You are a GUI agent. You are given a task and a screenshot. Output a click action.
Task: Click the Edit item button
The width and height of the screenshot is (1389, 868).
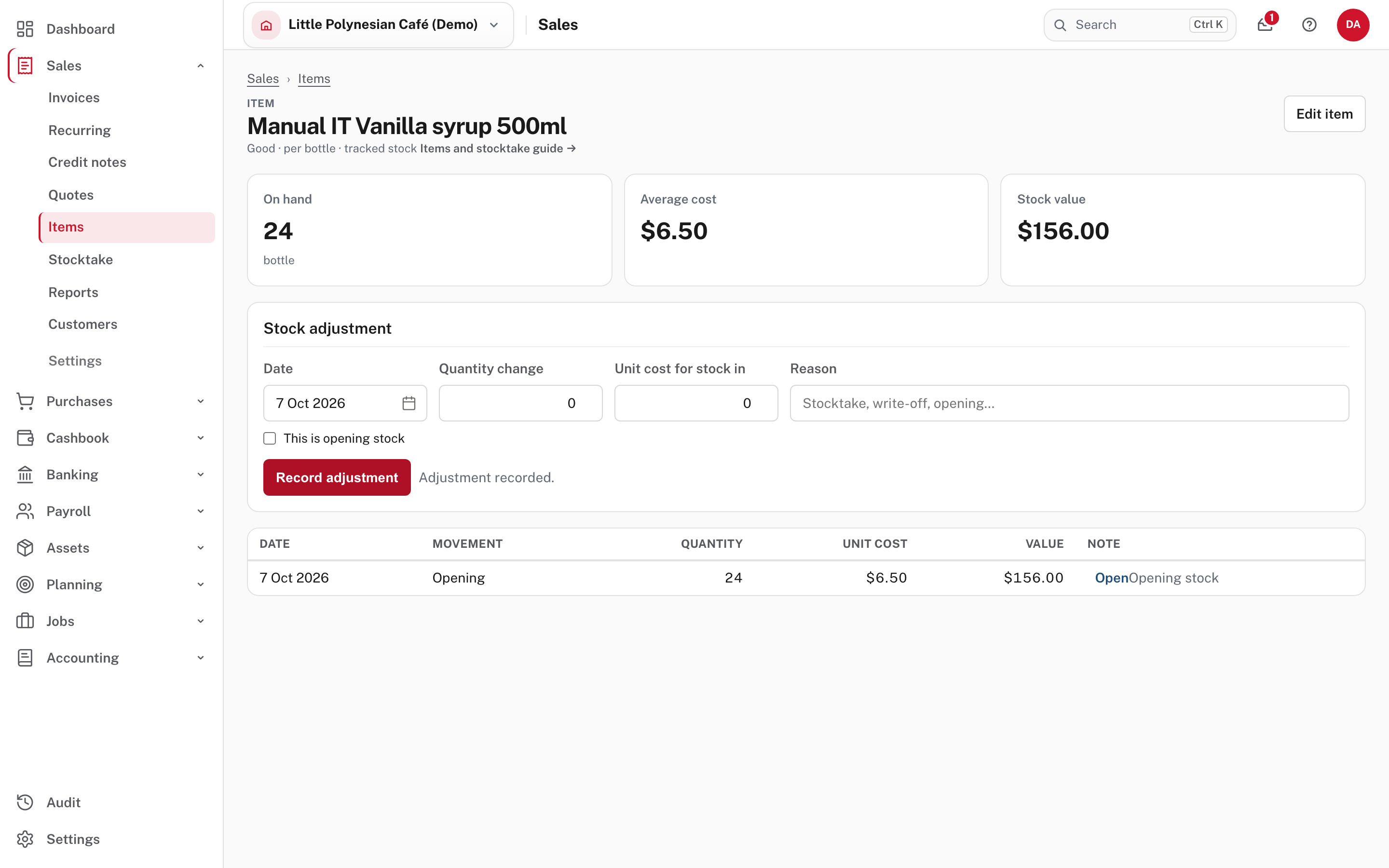1324,114
